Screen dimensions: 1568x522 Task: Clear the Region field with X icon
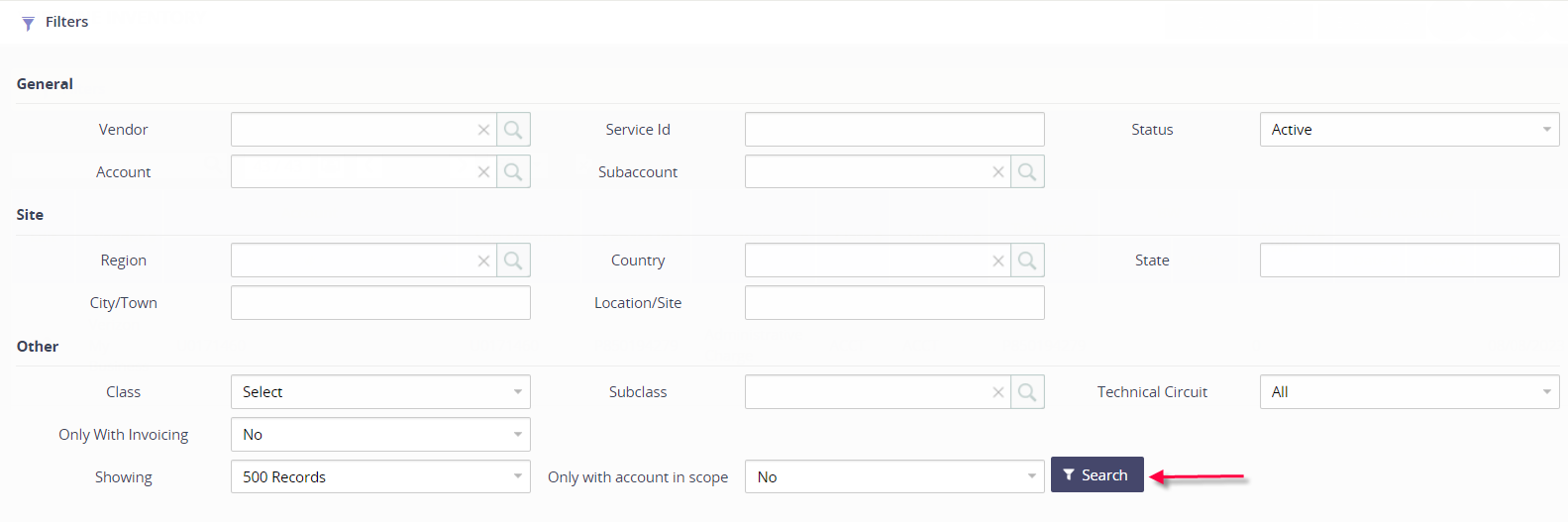(x=483, y=261)
